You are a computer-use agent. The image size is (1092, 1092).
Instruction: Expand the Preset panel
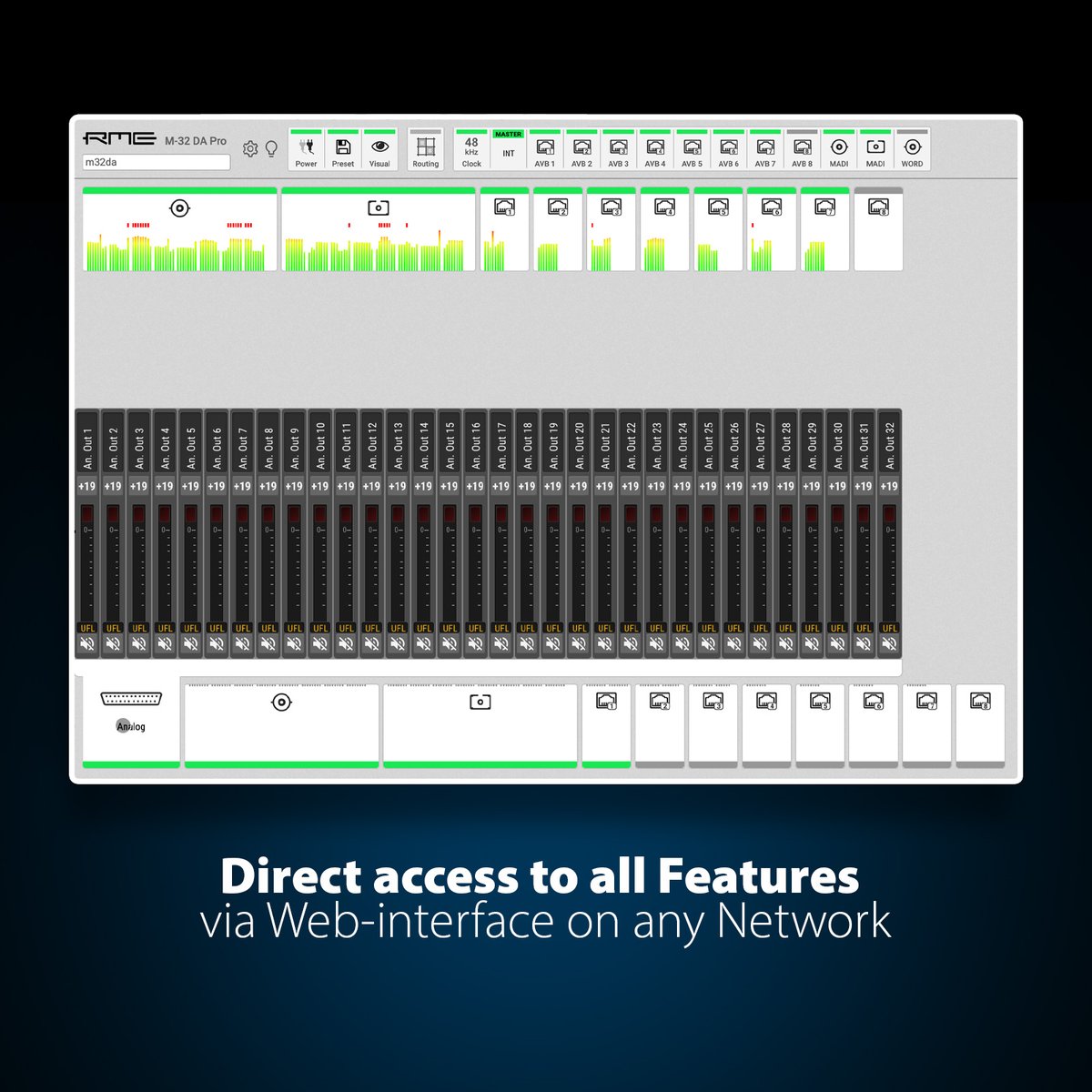point(343,150)
